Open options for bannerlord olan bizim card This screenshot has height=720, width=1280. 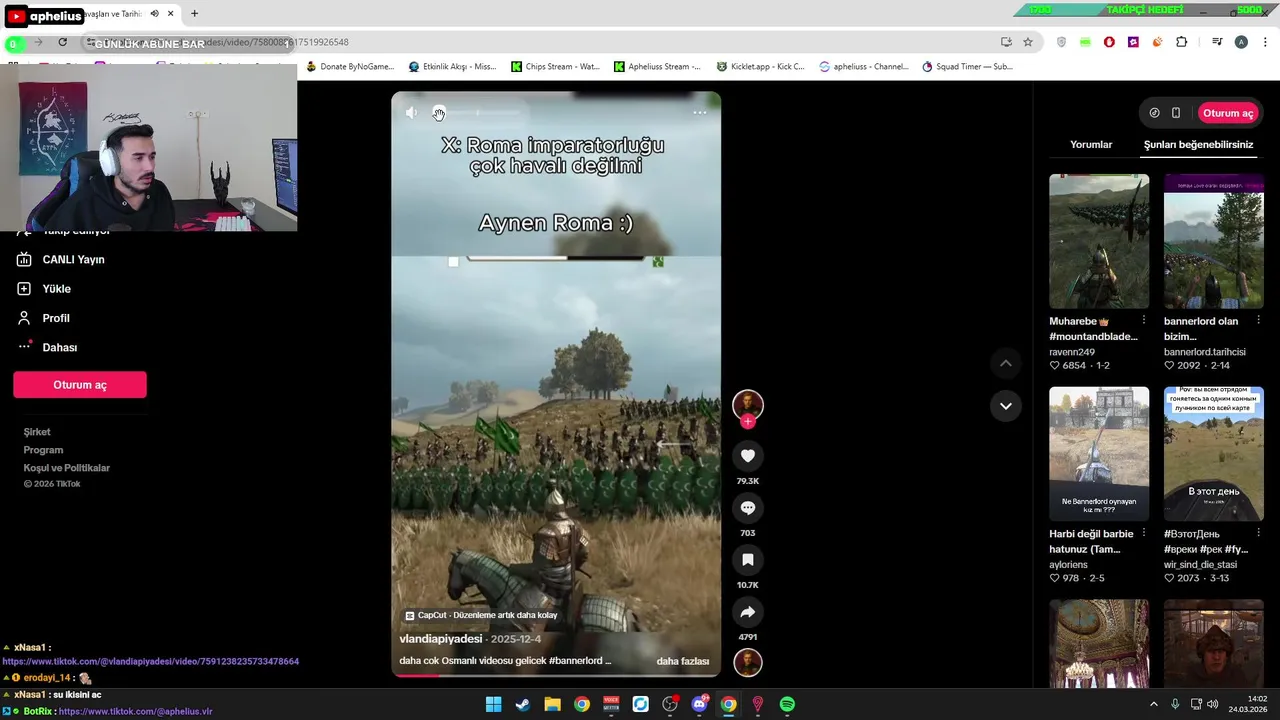(1258, 321)
